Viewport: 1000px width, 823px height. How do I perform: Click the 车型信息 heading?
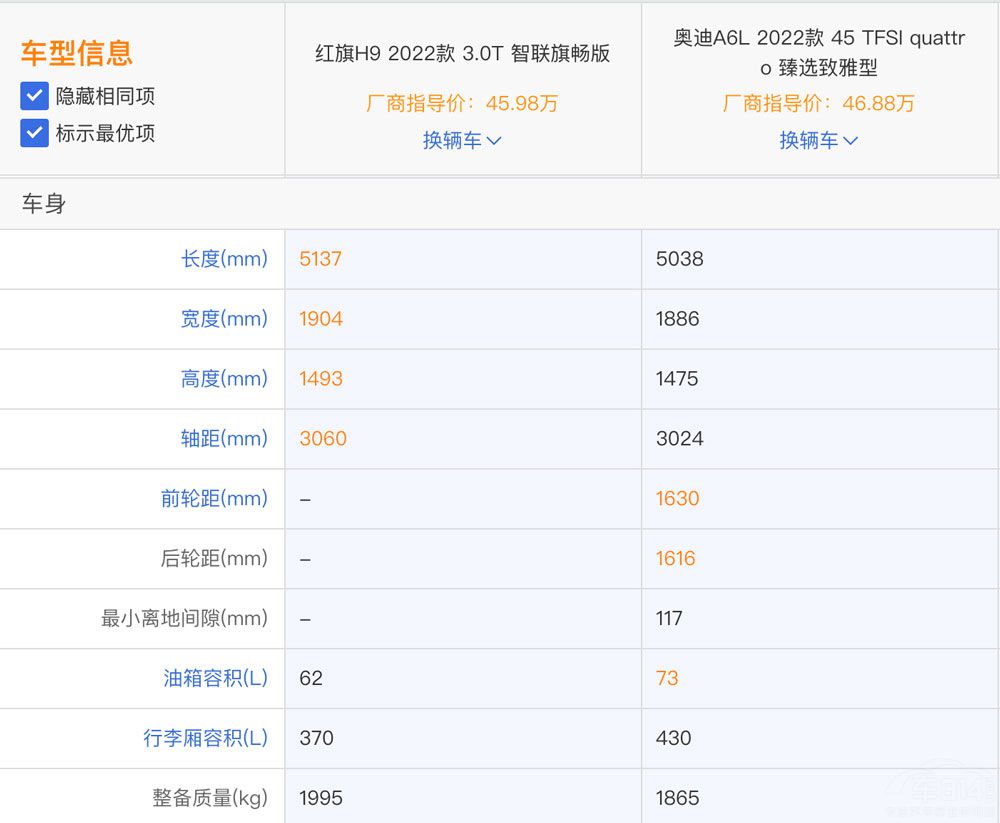(76, 53)
